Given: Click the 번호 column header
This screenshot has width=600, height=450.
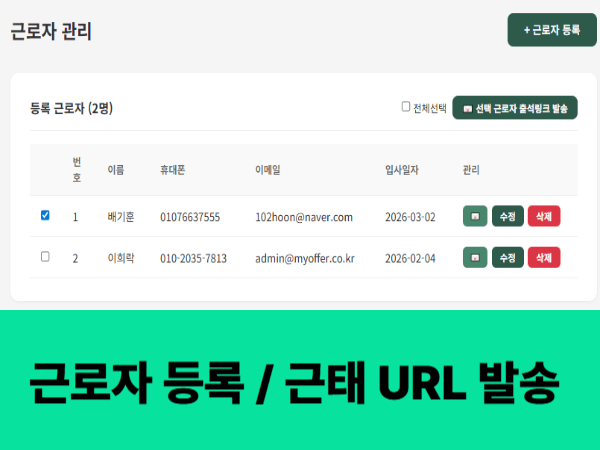Looking at the screenshot, I should tap(77, 170).
